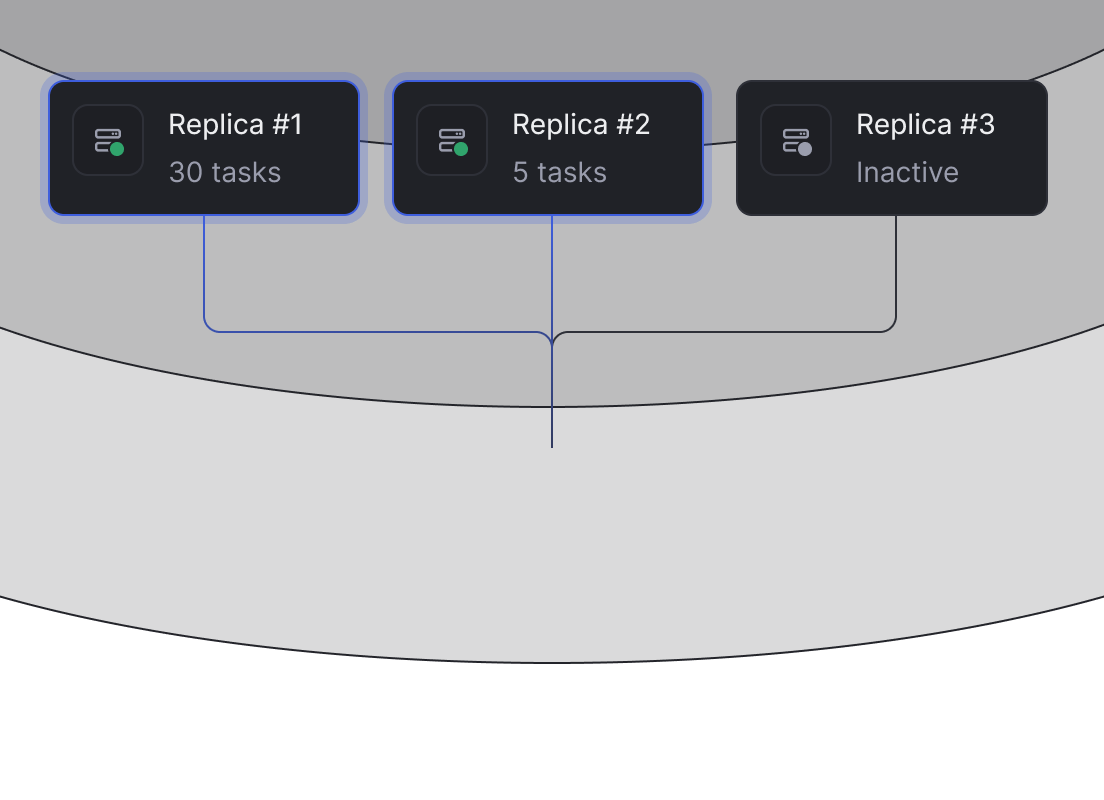Click the rounded icon tile inside Replica #1
This screenshot has width=1104, height=800.
[107, 141]
